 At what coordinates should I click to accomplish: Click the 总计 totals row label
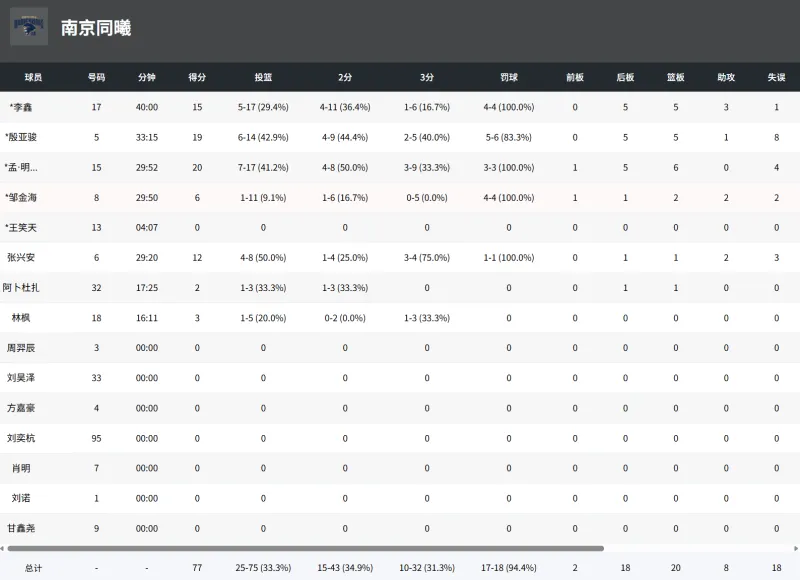(33, 568)
